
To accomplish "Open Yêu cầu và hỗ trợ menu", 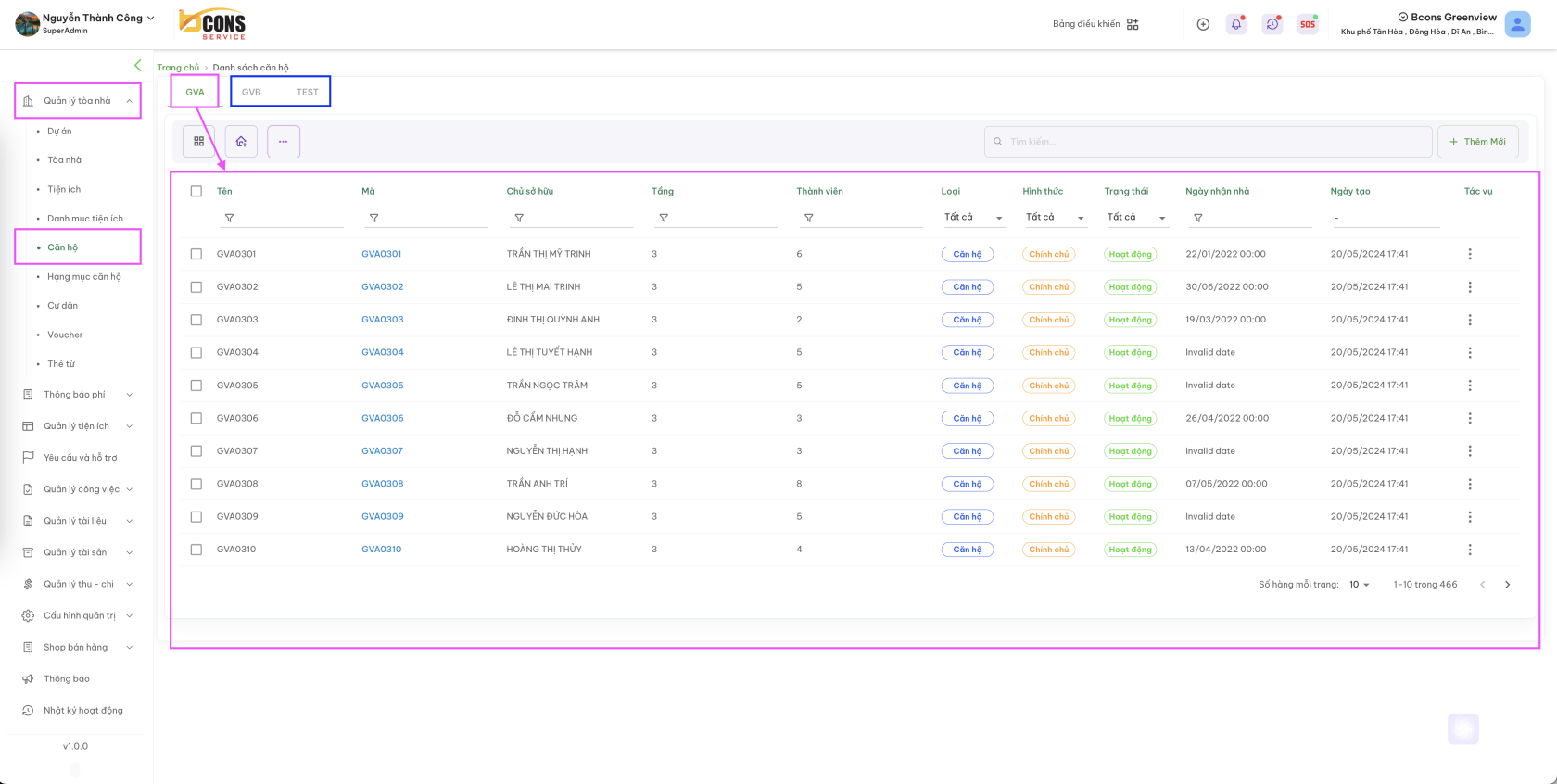I will click(x=81, y=458).
